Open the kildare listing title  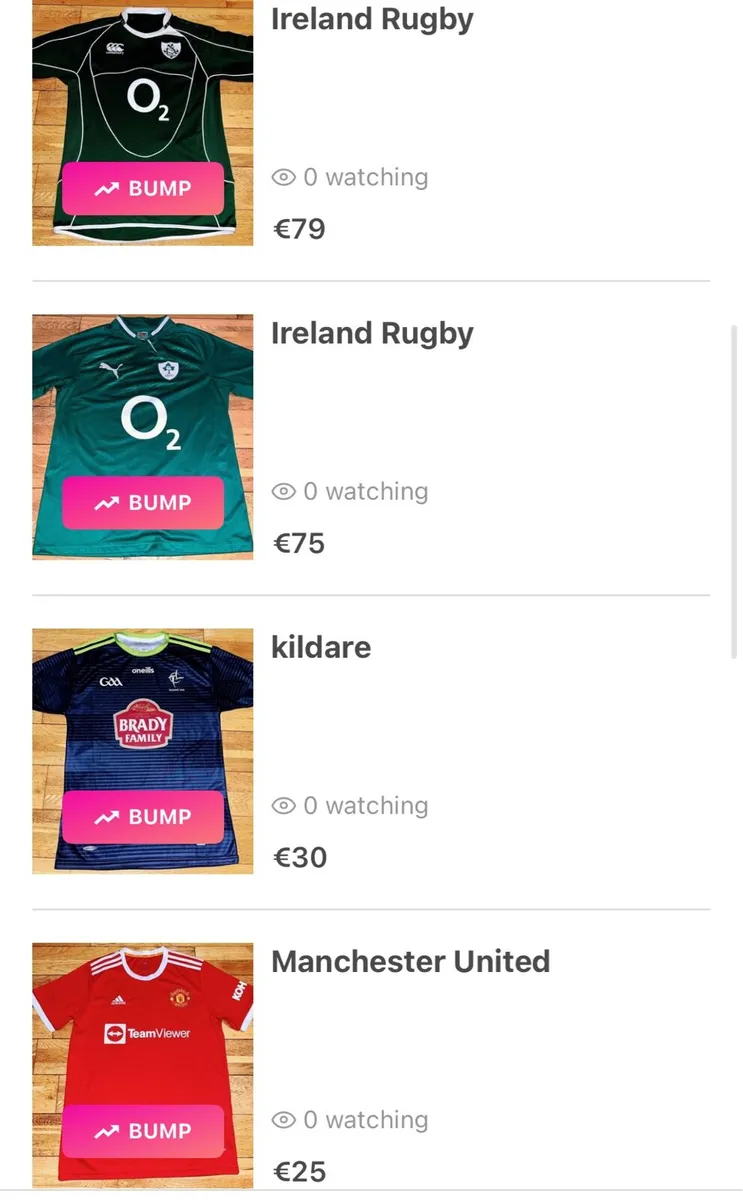321,647
